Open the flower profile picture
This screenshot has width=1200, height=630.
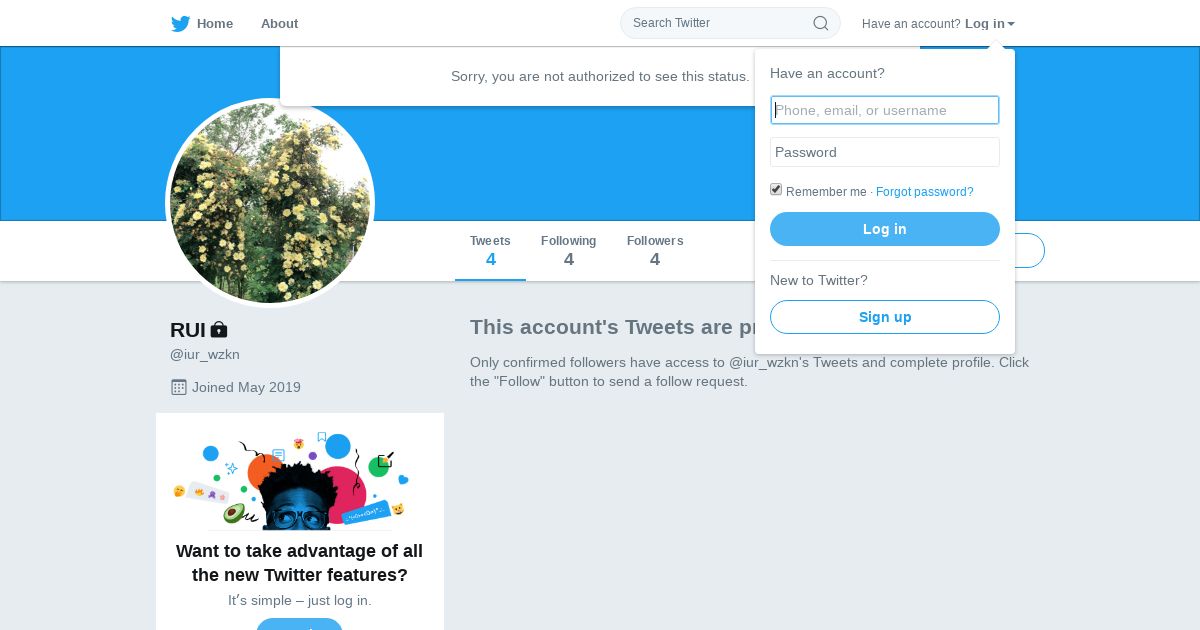[x=270, y=203]
